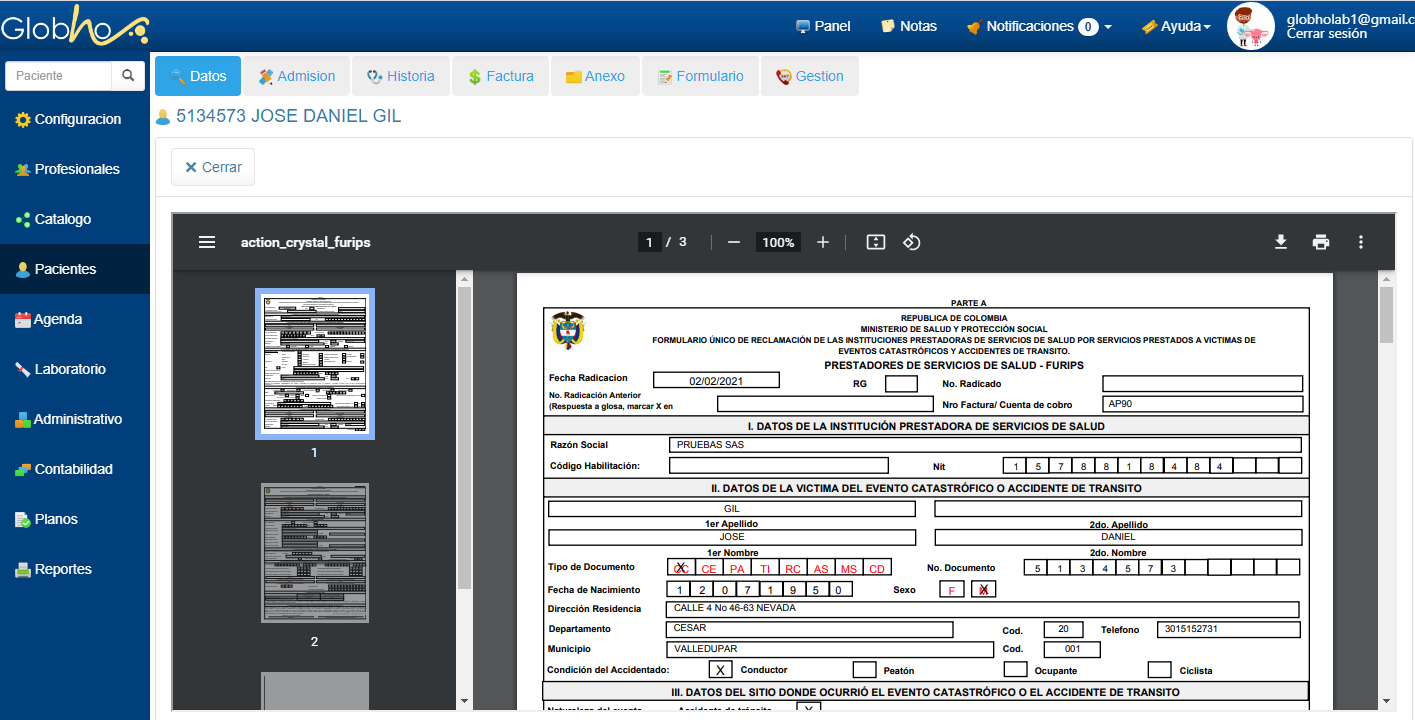The width and height of the screenshot is (1415, 720).
Task: Open the Factura tab
Action: tap(500, 76)
